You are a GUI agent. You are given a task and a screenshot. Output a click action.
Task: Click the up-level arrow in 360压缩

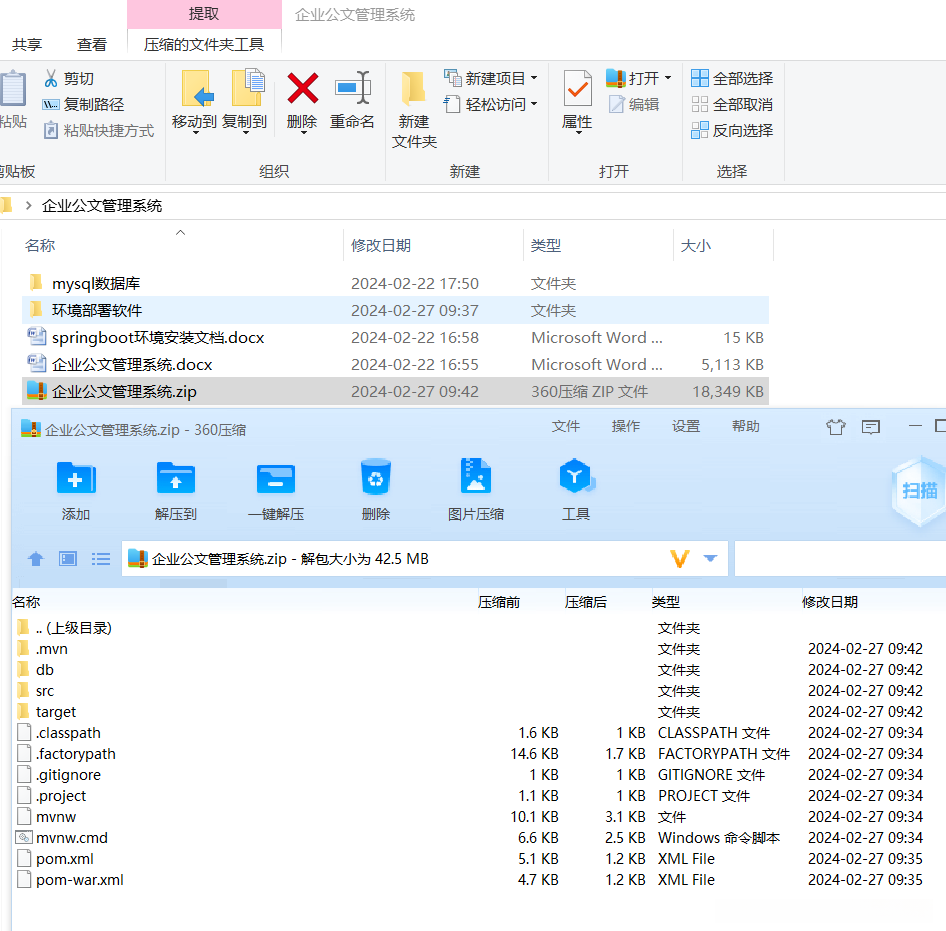tap(36, 559)
